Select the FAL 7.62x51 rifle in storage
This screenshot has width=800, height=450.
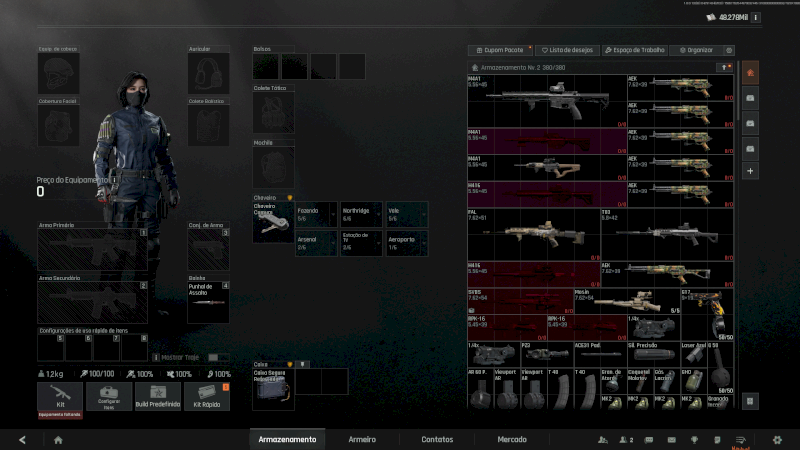tap(534, 235)
